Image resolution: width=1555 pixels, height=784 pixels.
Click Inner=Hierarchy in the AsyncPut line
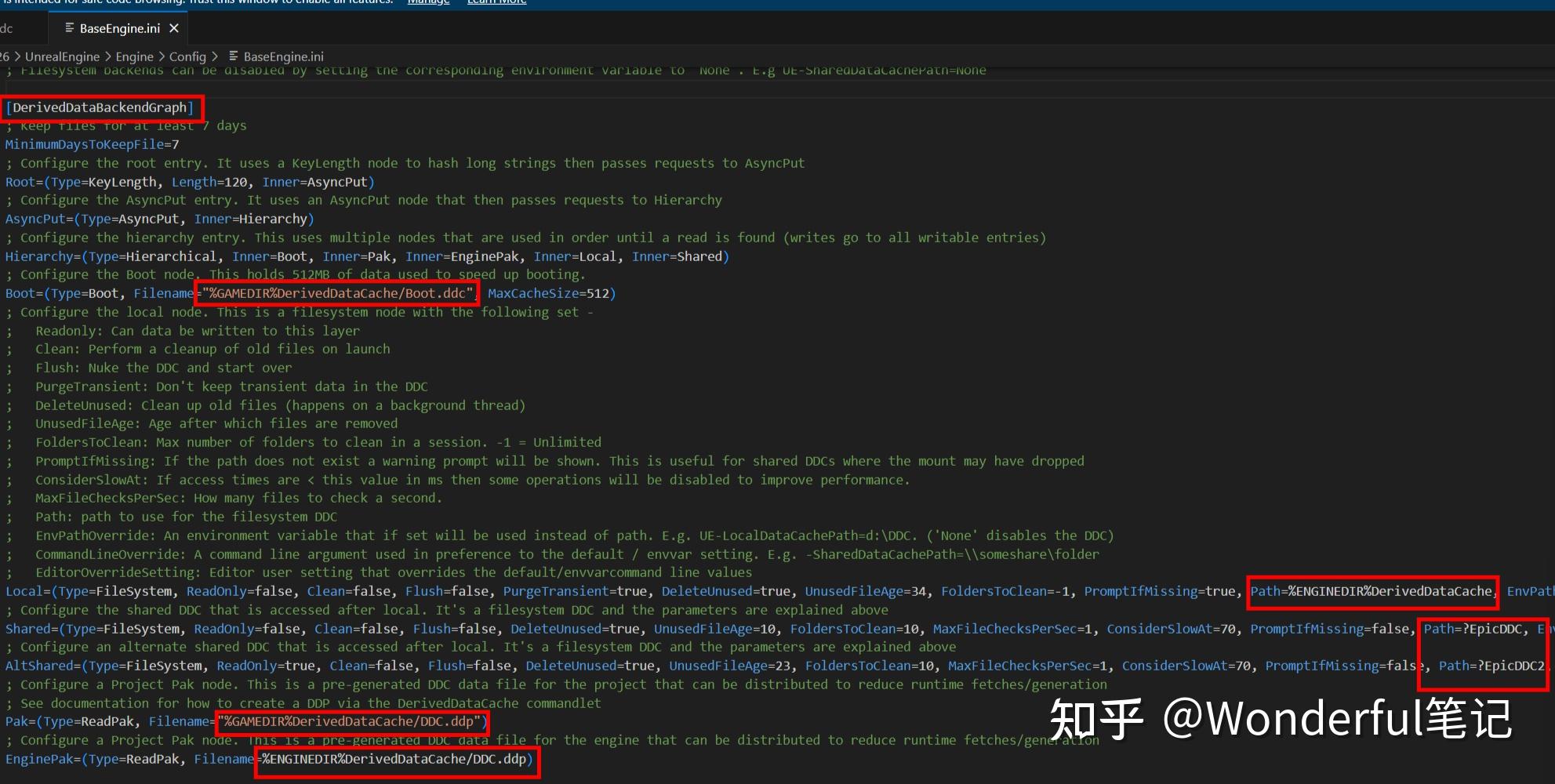tap(251, 219)
